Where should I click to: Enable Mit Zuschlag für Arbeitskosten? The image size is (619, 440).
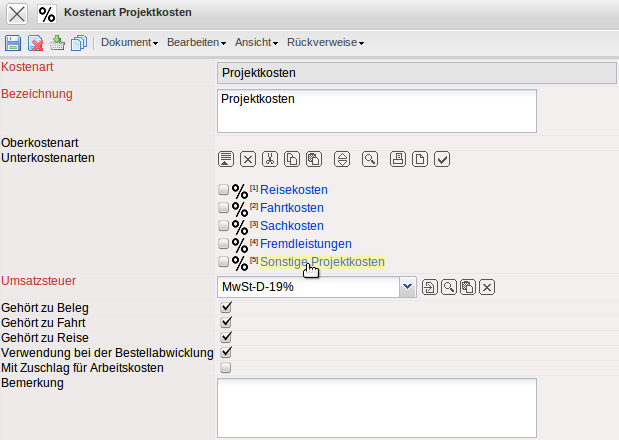click(x=226, y=368)
